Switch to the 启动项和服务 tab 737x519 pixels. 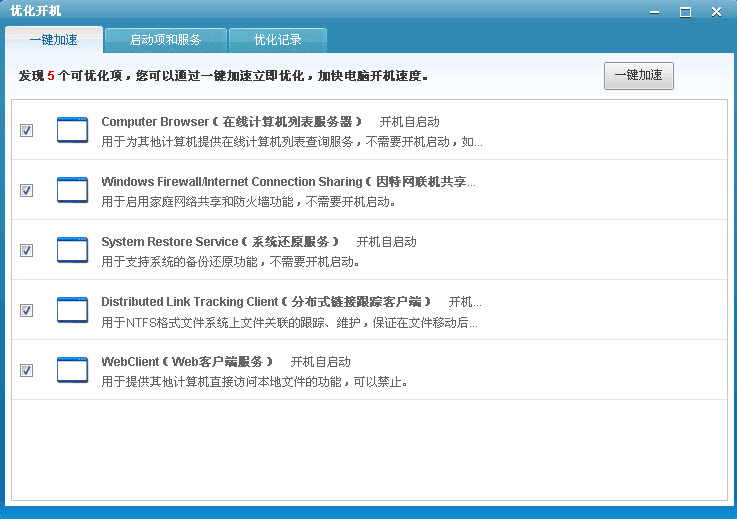[x=165, y=41]
